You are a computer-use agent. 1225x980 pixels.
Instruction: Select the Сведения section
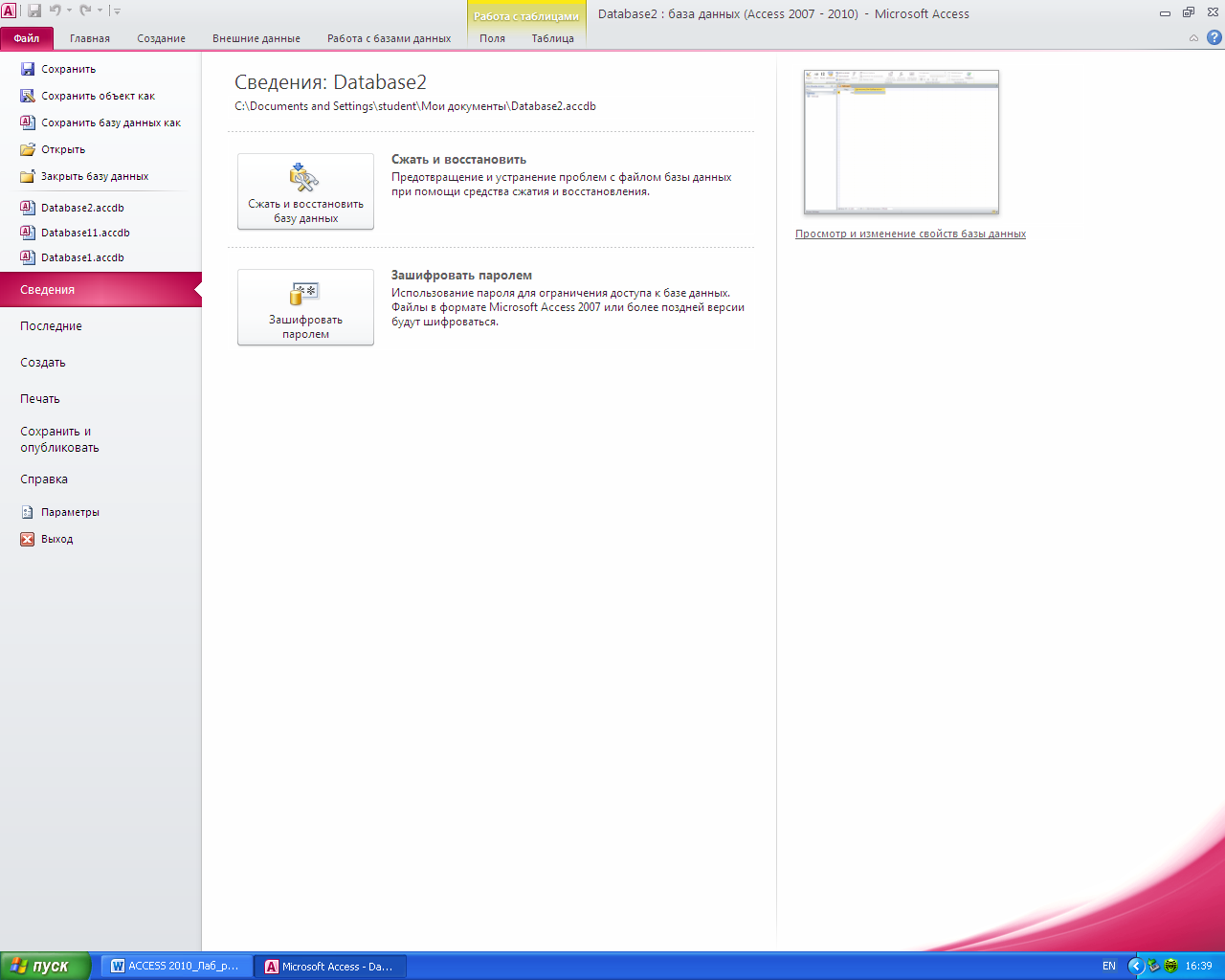pos(100,289)
